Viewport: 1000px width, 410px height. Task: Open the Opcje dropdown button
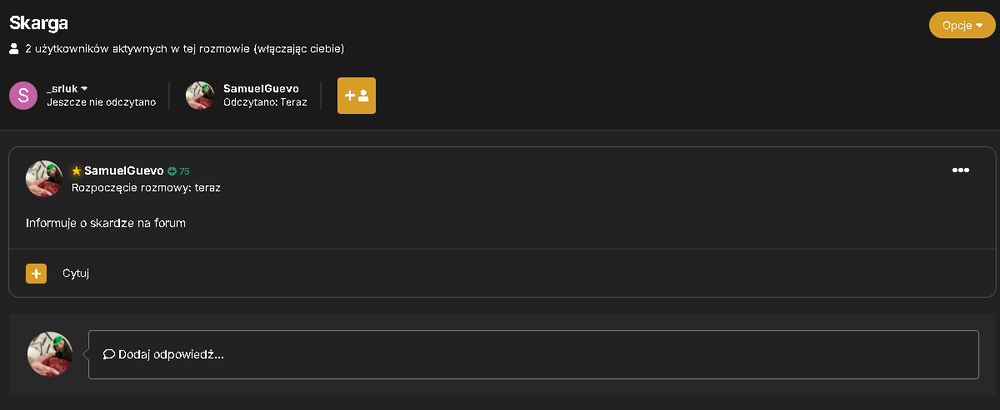coord(962,26)
